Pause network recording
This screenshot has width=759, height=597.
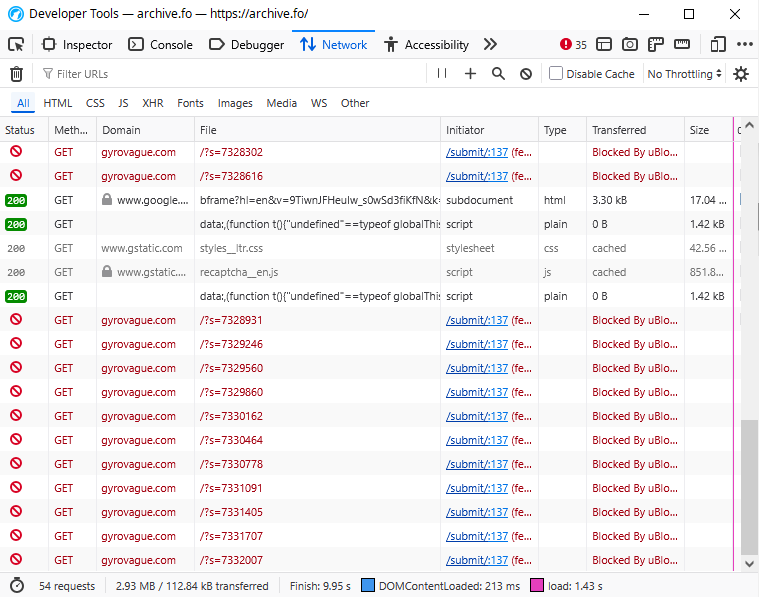click(x=442, y=74)
